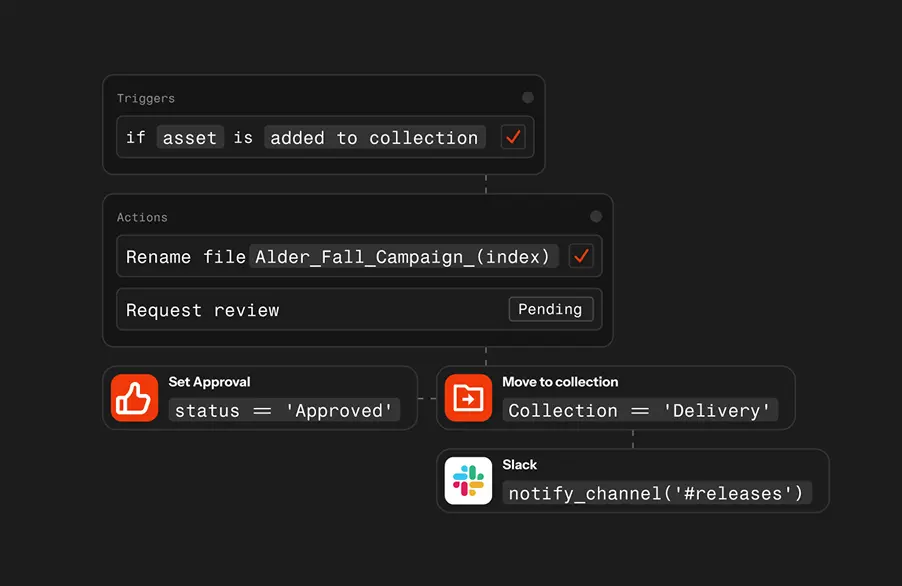Toggle the Rename file action checkbox

pos(581,256)
